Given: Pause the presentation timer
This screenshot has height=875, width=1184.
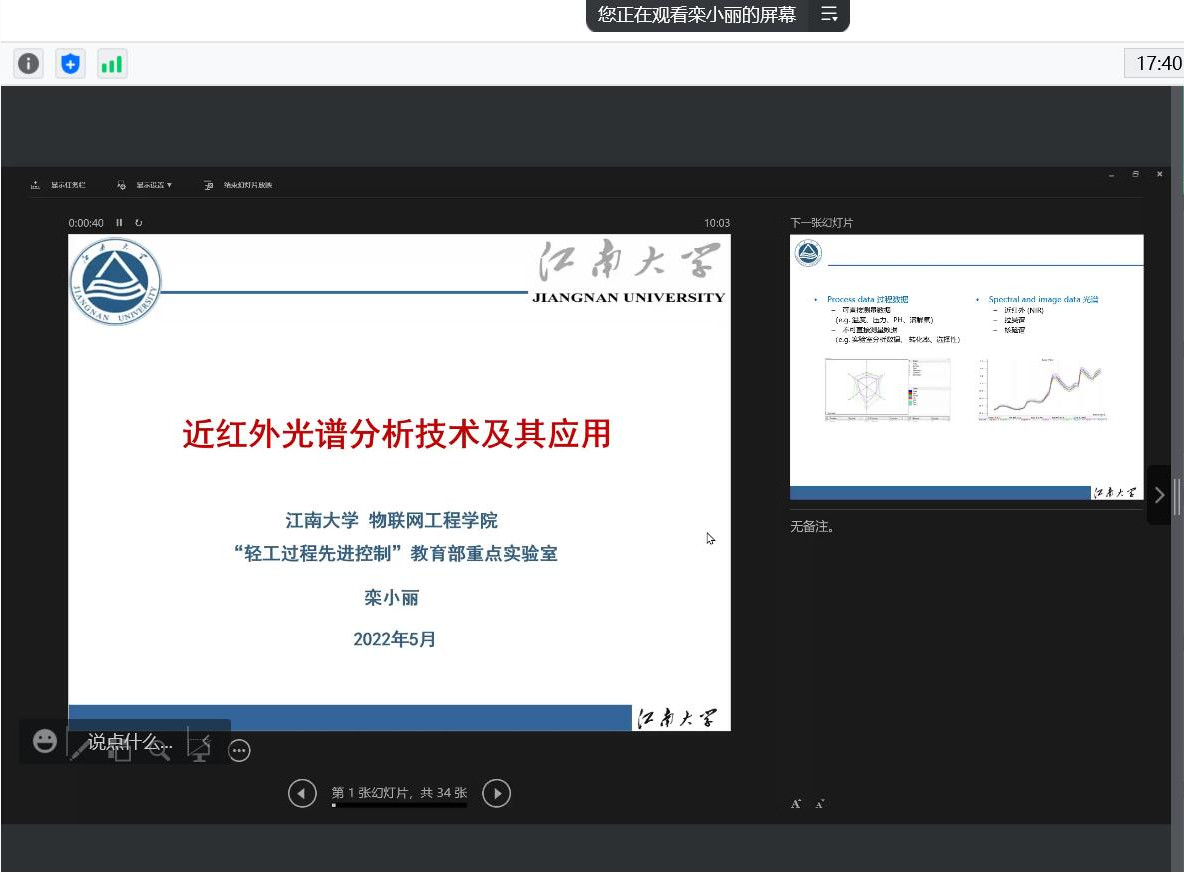Looking at the screenshot, I should coord(119,223).
